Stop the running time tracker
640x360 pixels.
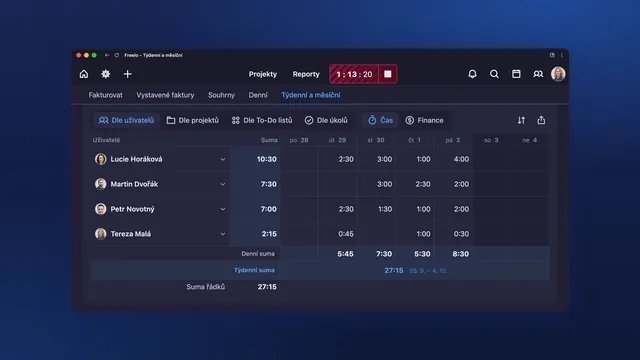tap(388, 74)
